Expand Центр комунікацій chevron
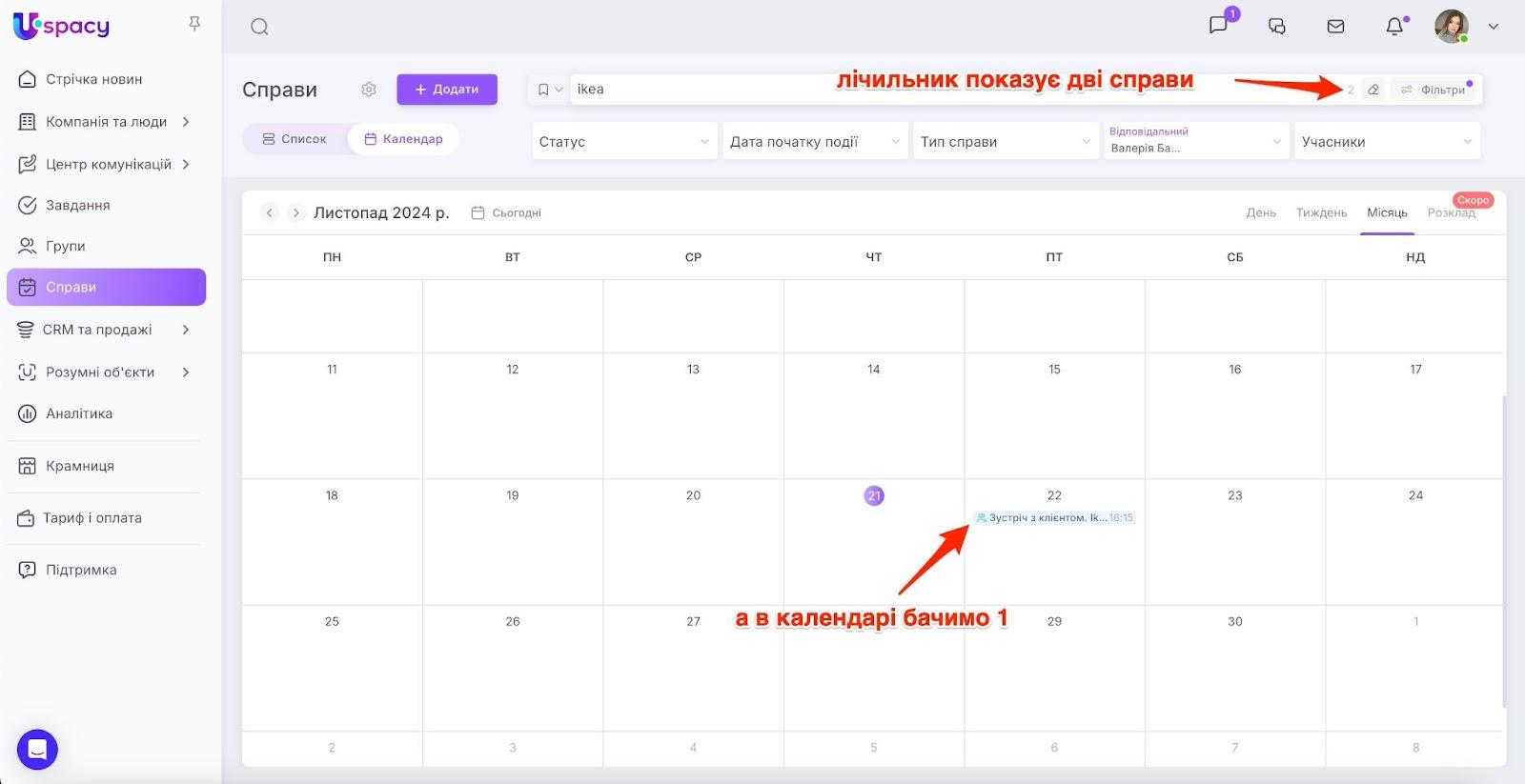The image size is (1525, 784). [x=186, y=164]
